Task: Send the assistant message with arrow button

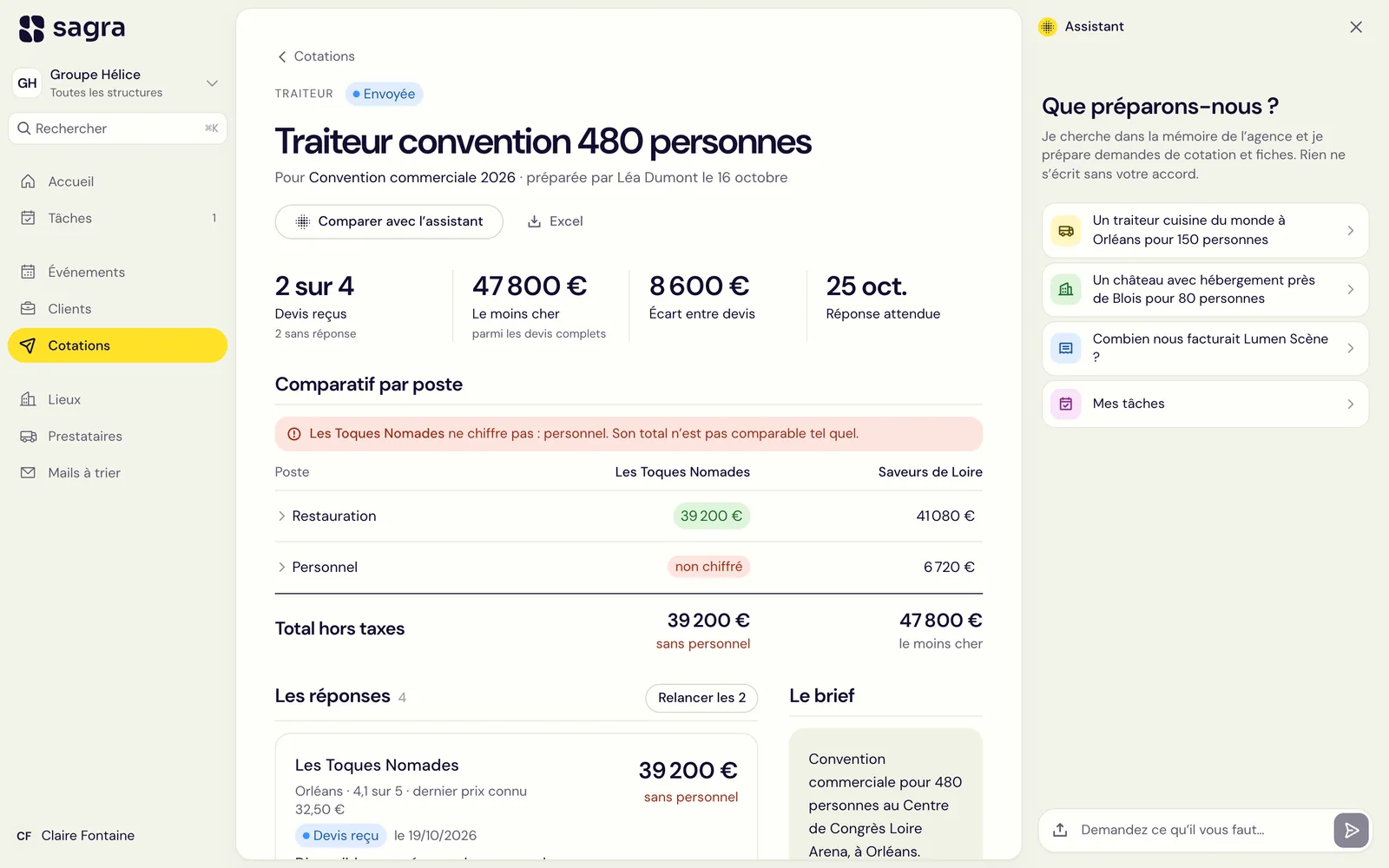Action: [x=1351, y=831]
